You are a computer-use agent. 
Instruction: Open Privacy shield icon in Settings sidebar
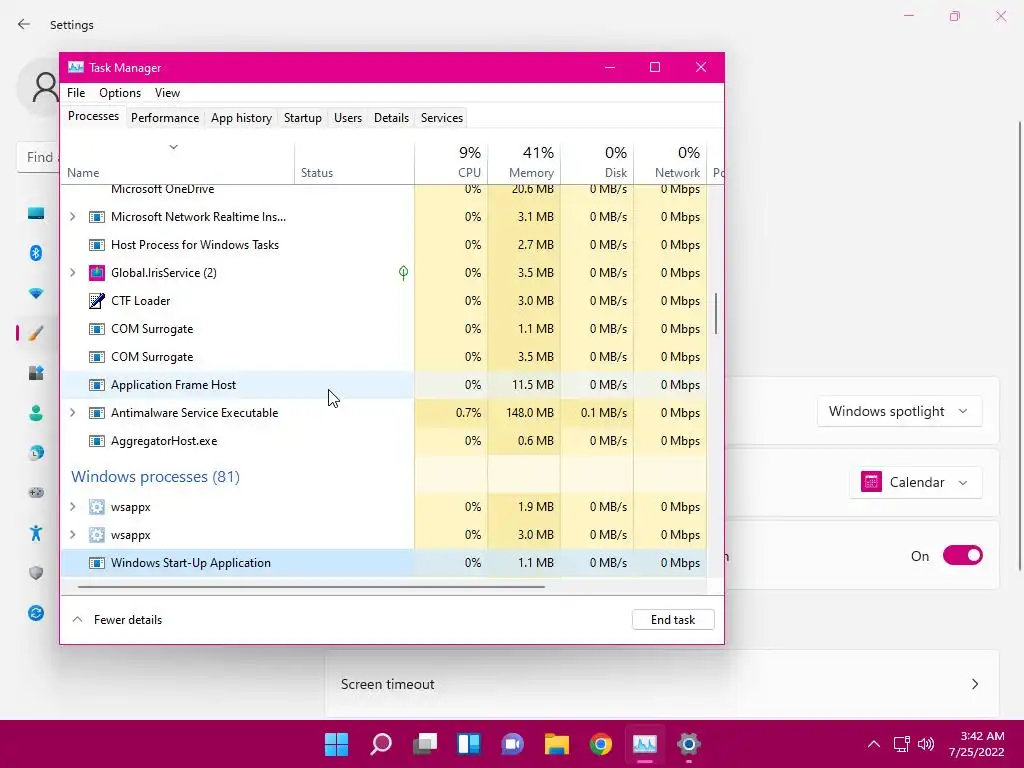36,573
